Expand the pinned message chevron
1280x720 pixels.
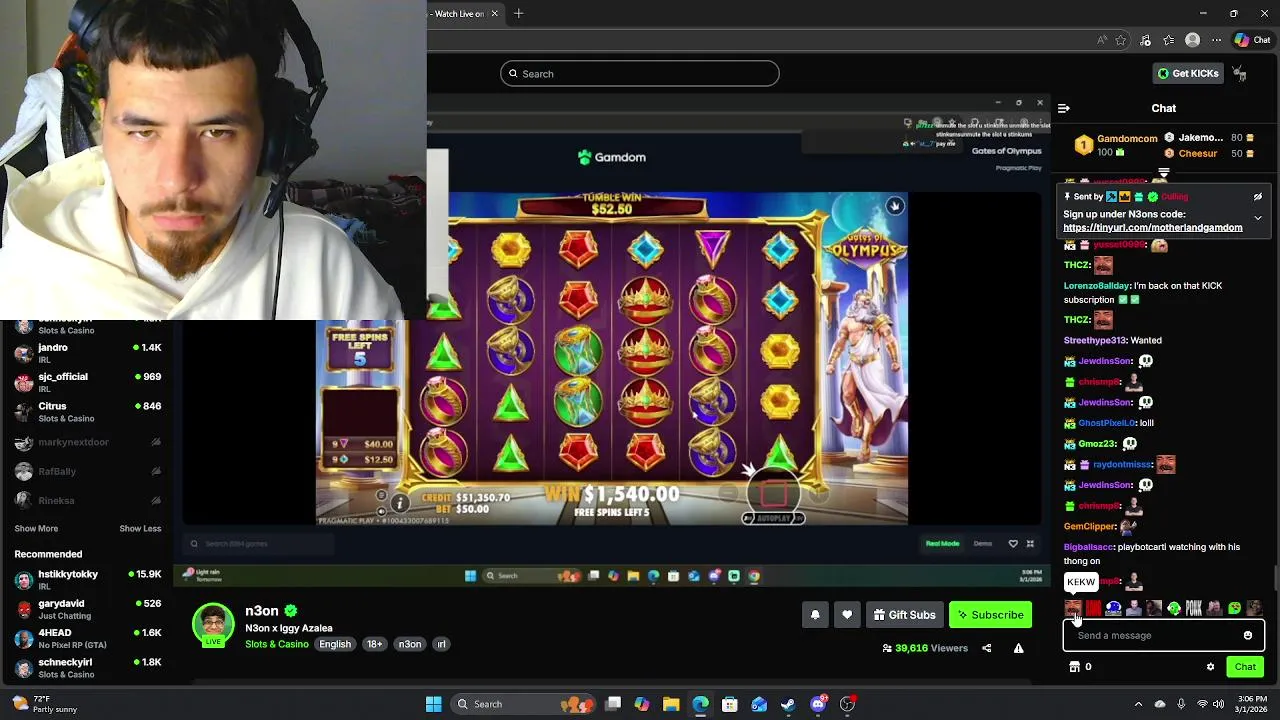point(1258,217)
